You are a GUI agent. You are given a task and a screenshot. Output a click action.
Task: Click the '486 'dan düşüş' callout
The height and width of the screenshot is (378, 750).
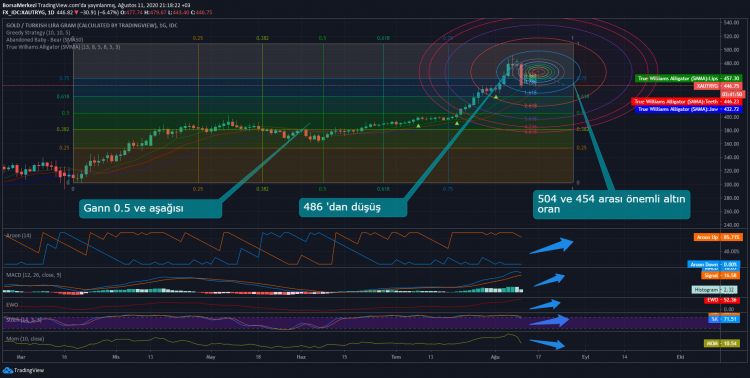pyautogui.click(x=353, y=207)
